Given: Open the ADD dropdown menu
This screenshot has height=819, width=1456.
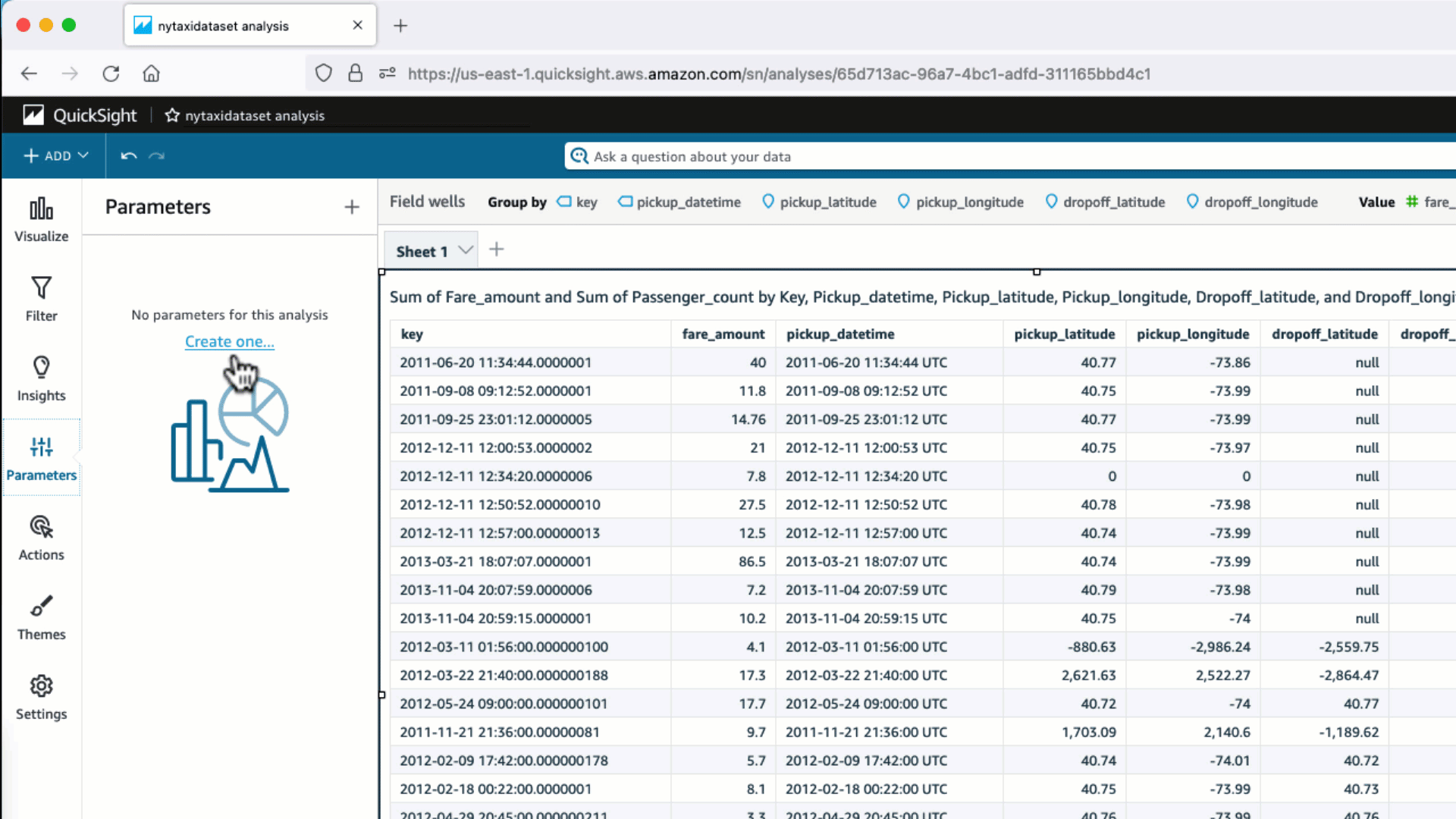Looking at the screenshot, I should (x=54, y=155).
